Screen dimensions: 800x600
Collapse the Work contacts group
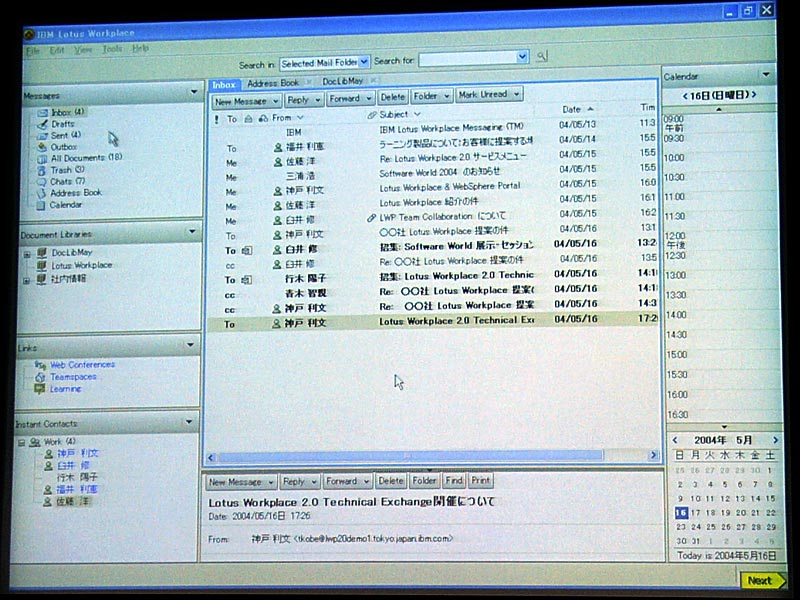point(21,443)
